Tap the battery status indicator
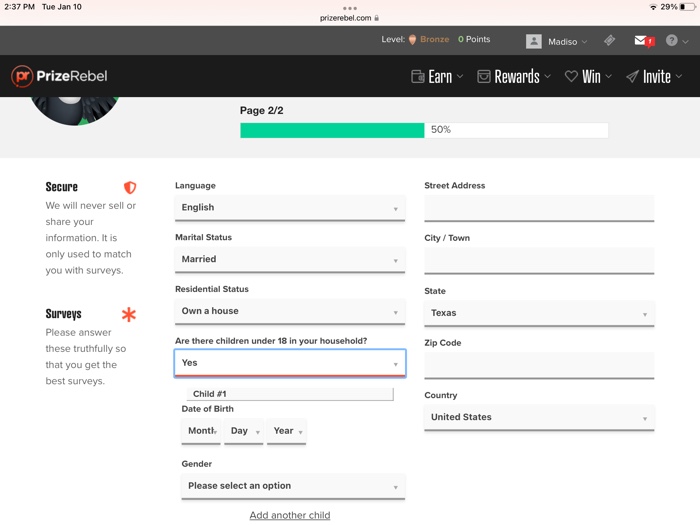700x525 pixels. (x=687, y=7)
